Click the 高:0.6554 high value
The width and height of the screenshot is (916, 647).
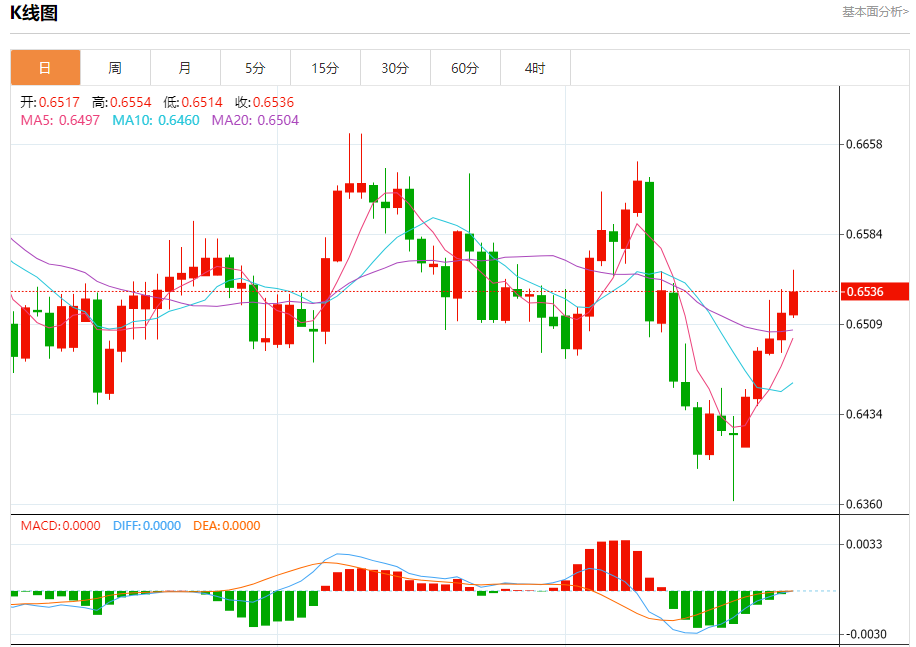click(122, 102)
